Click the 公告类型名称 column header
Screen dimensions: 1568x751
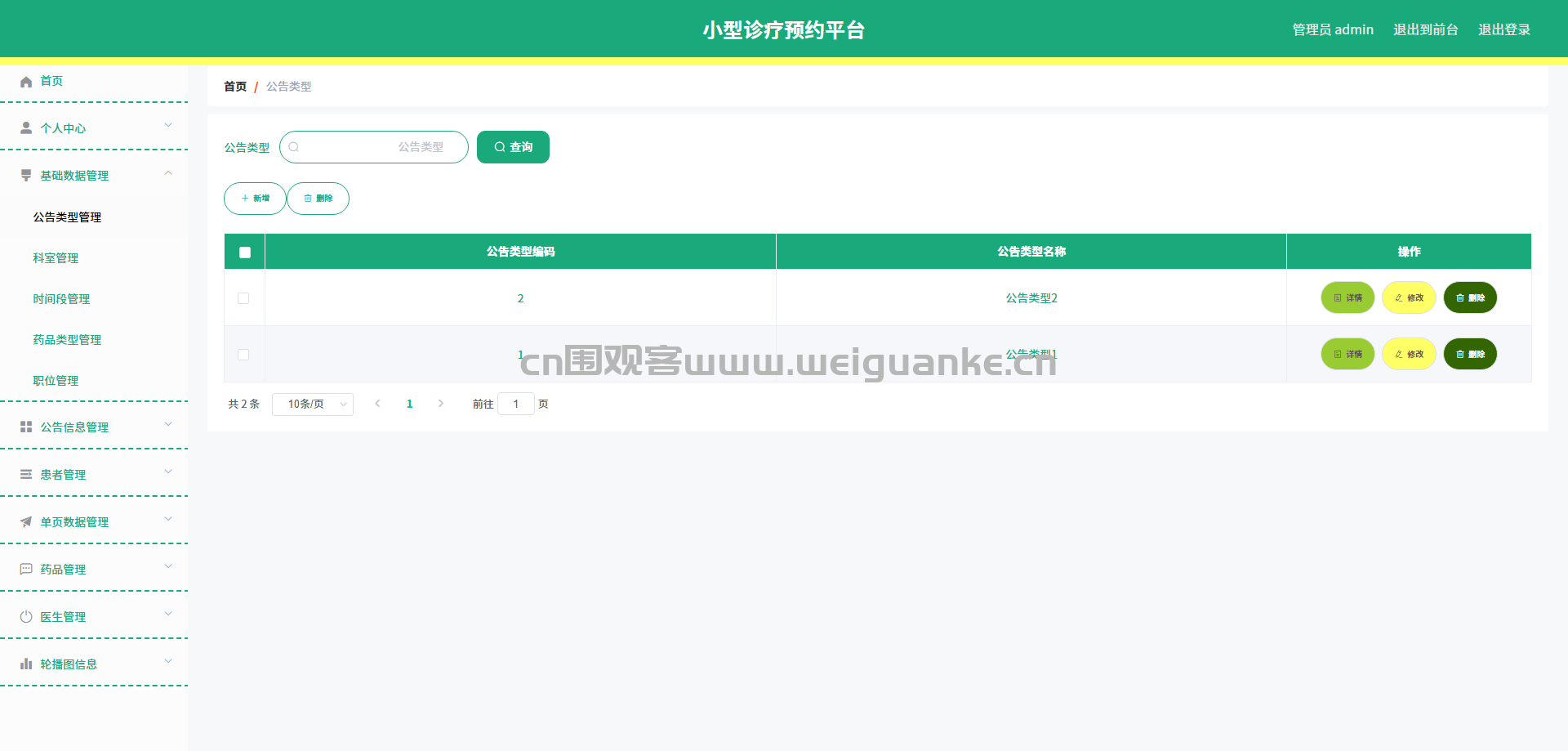pyautogui.click(x=1031, y=252)
